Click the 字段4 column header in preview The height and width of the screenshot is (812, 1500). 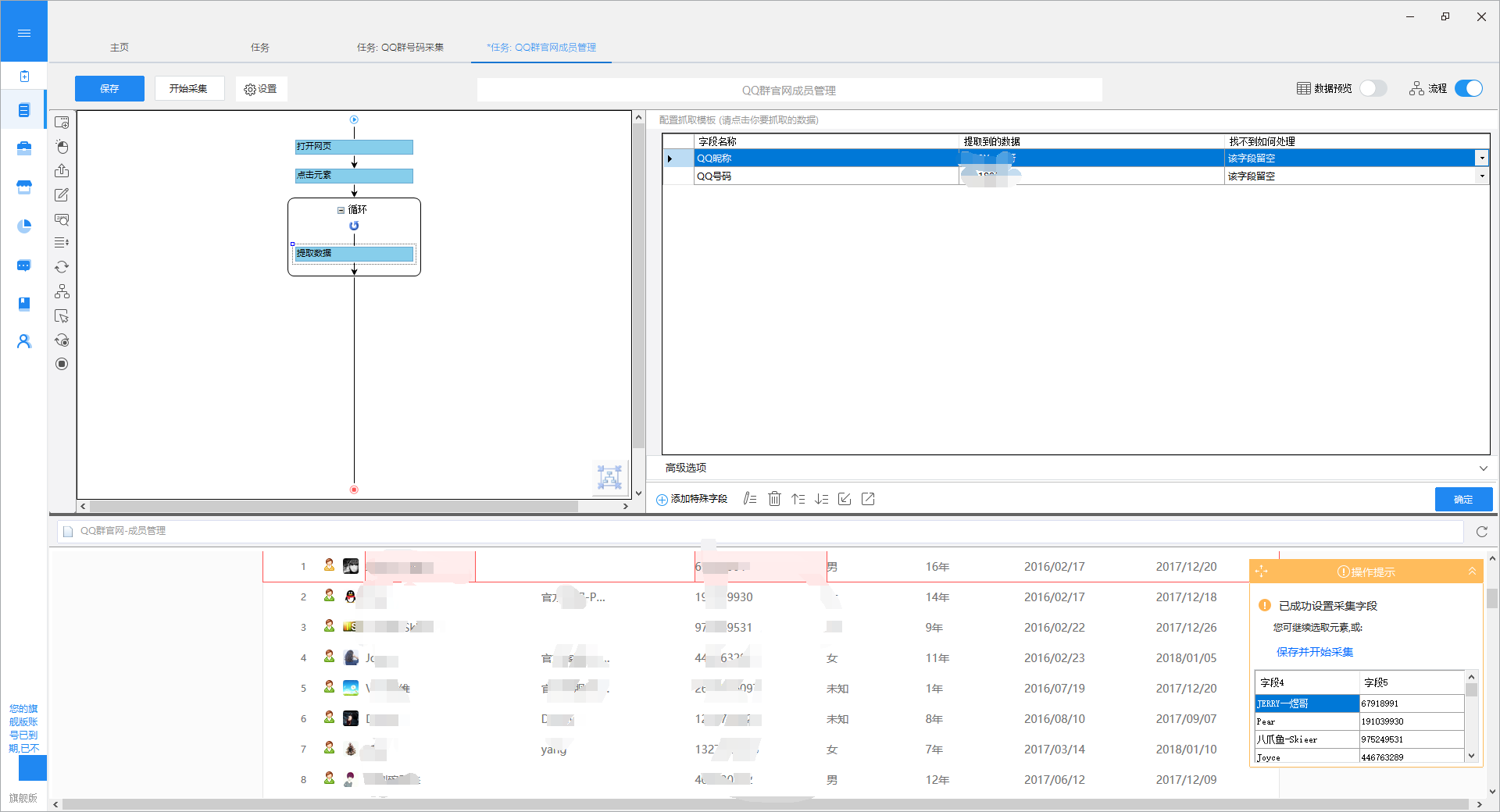1307,682
